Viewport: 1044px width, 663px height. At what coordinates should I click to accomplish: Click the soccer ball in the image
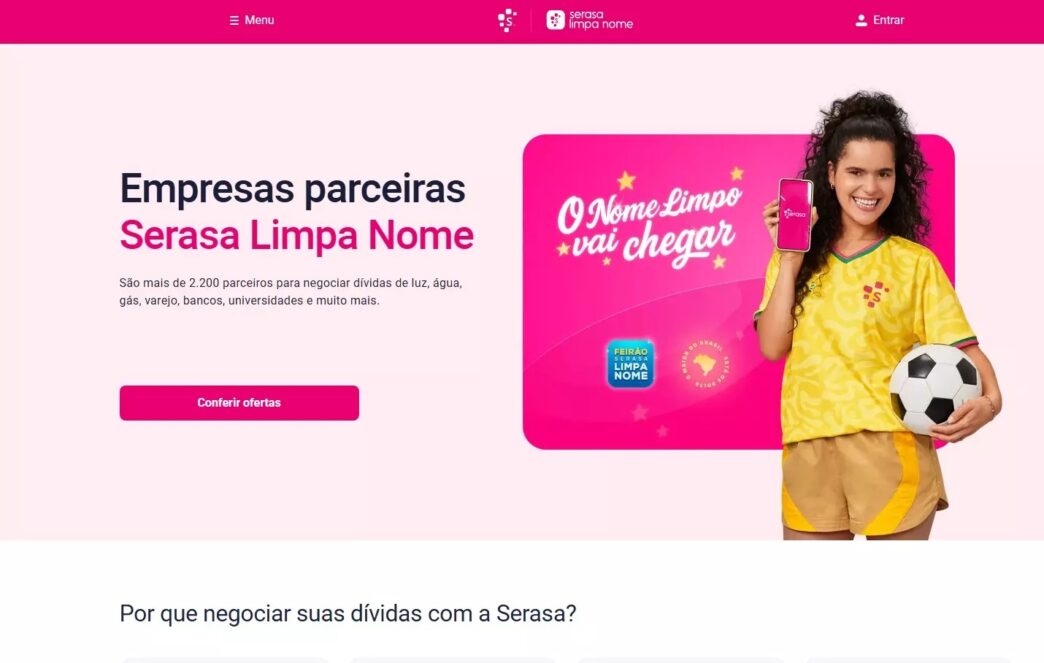click(935, 389)
